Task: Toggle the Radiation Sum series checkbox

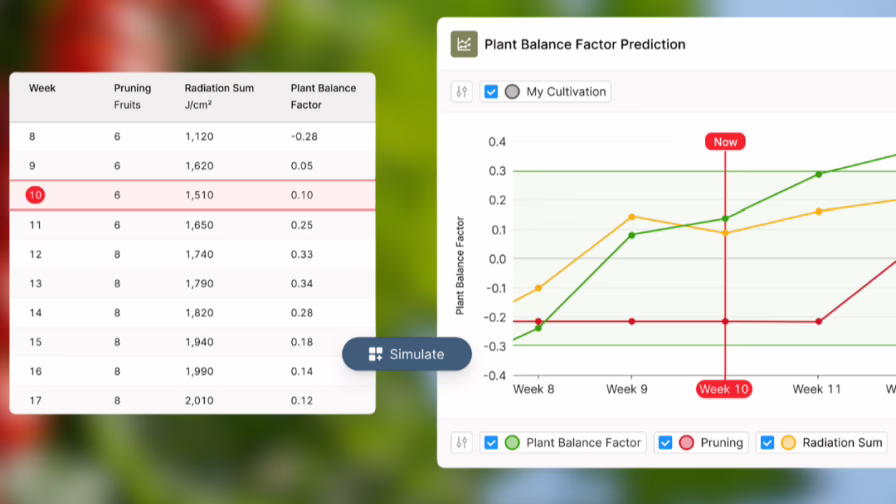Action: click(767, 442)
